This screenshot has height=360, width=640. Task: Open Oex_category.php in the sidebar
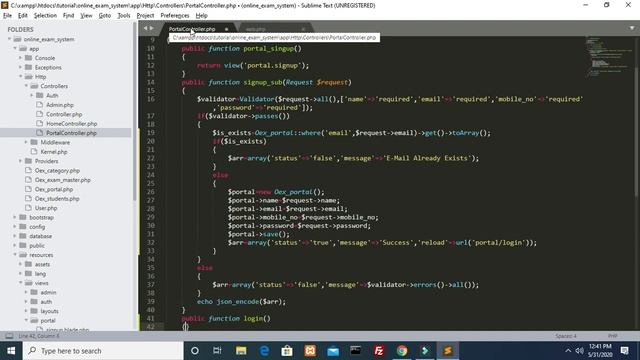tap(57, 171)
